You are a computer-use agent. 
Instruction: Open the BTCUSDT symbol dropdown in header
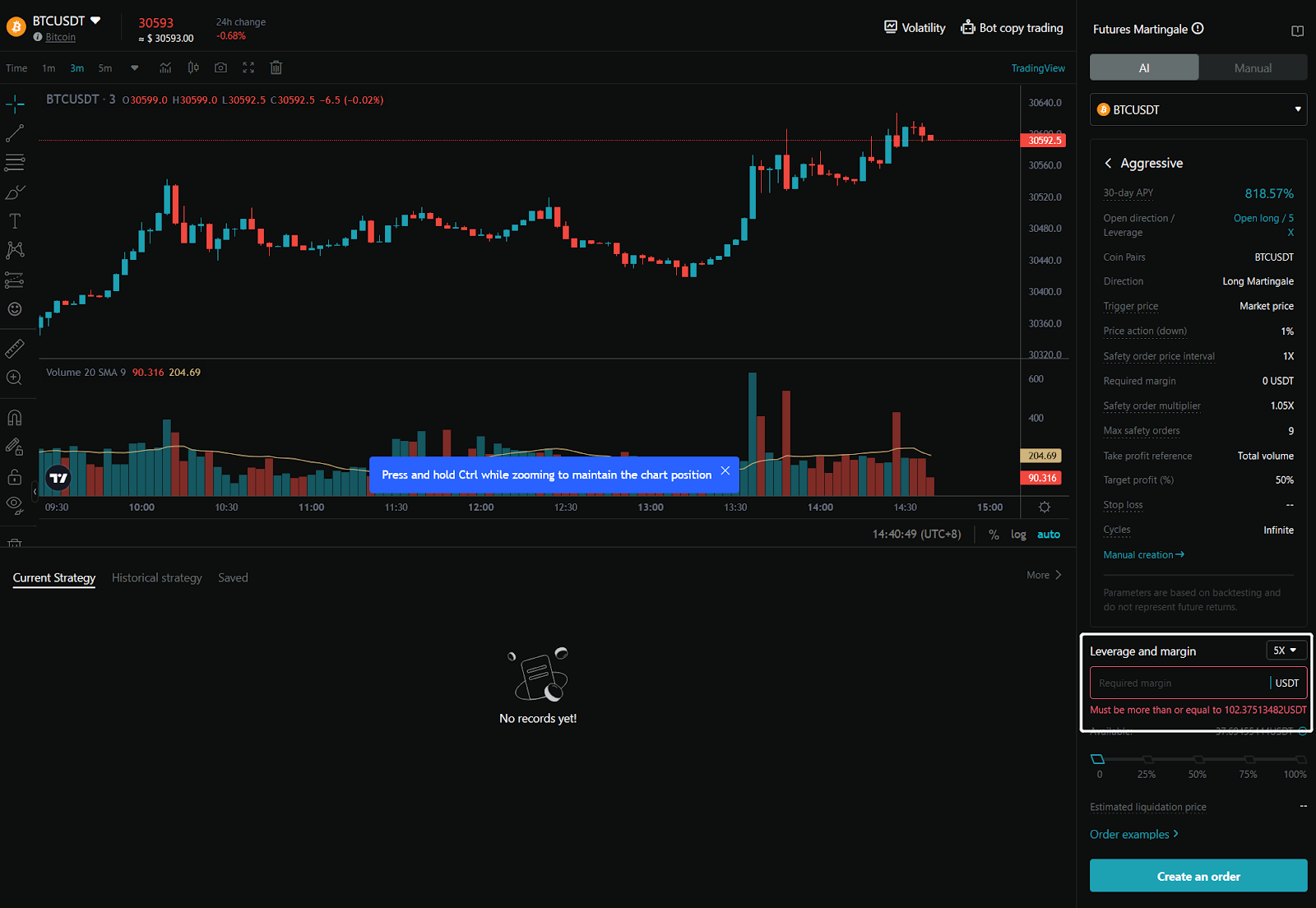pyautogui.click(x=95, y=21)
